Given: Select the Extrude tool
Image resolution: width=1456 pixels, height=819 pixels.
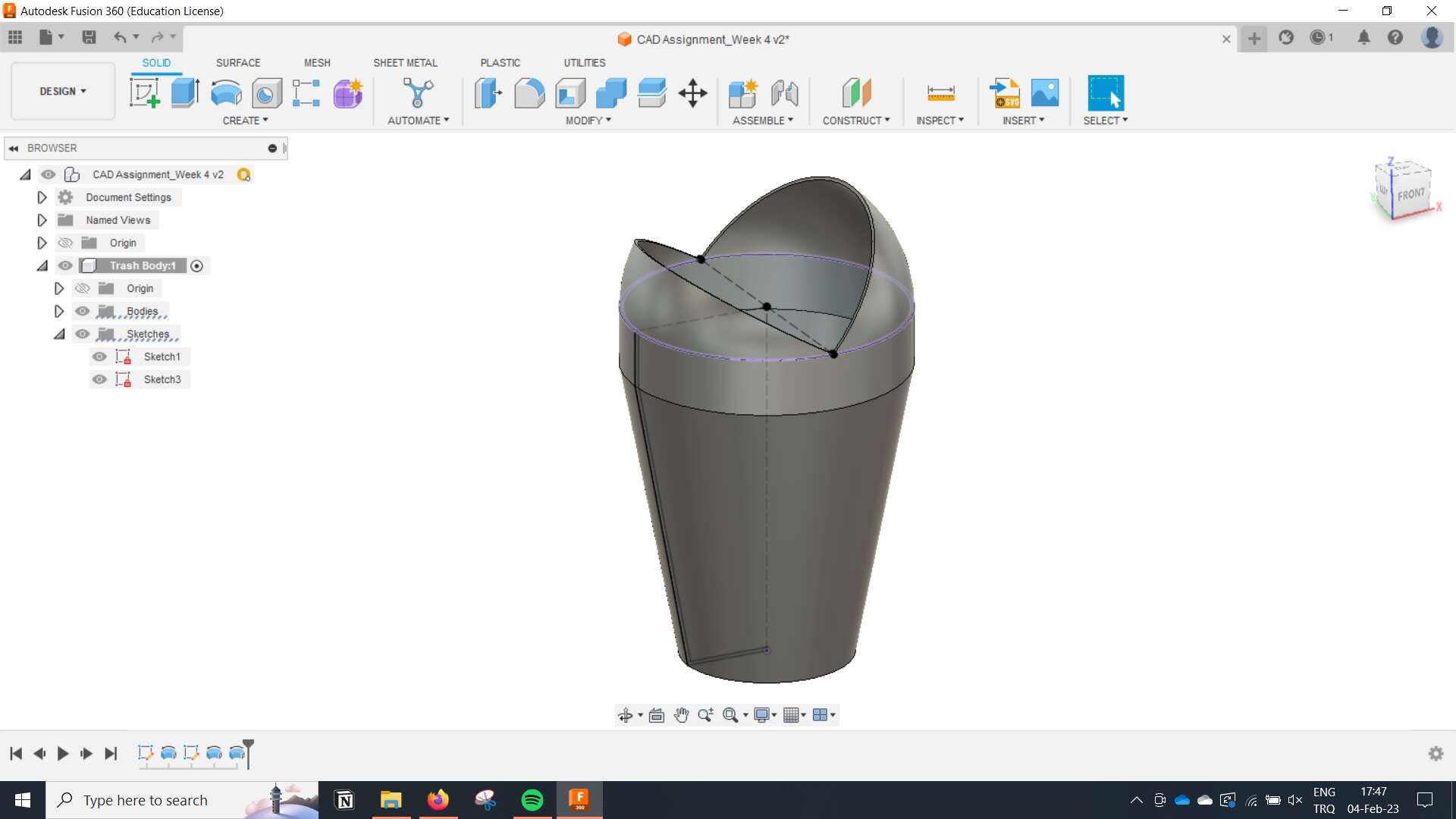Looking at the screenshot, I should coord(185,93).
